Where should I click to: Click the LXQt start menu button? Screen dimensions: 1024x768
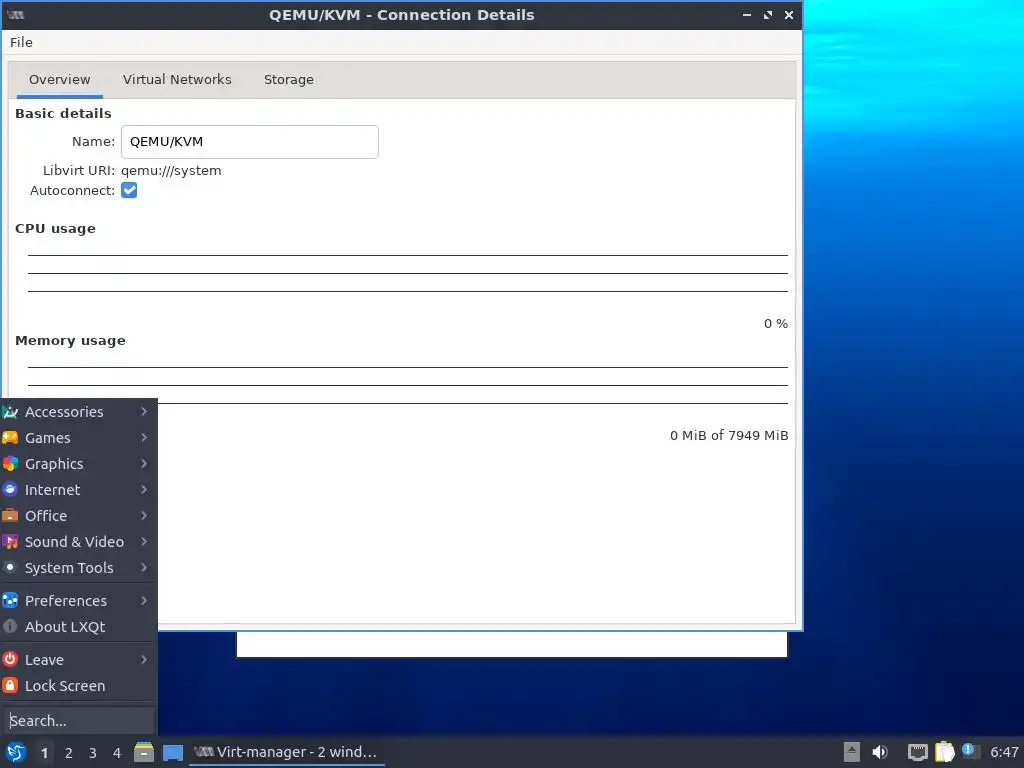coord(16,752)
